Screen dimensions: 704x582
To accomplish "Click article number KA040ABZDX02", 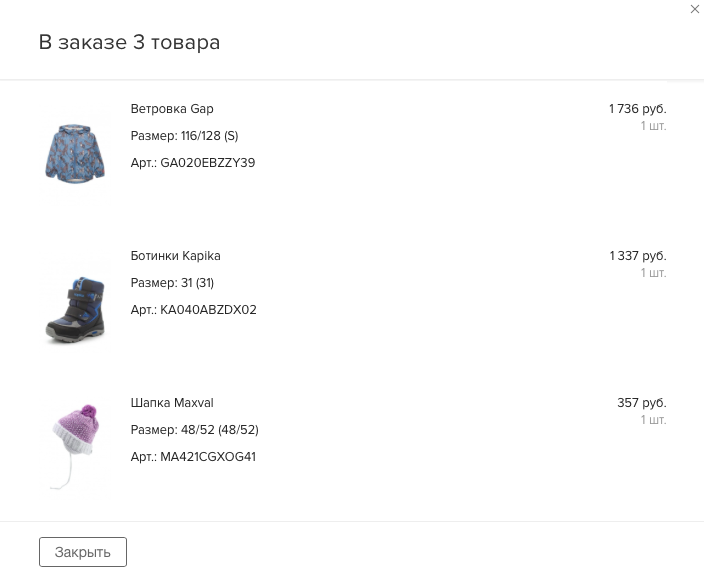I will click(208, 310).
